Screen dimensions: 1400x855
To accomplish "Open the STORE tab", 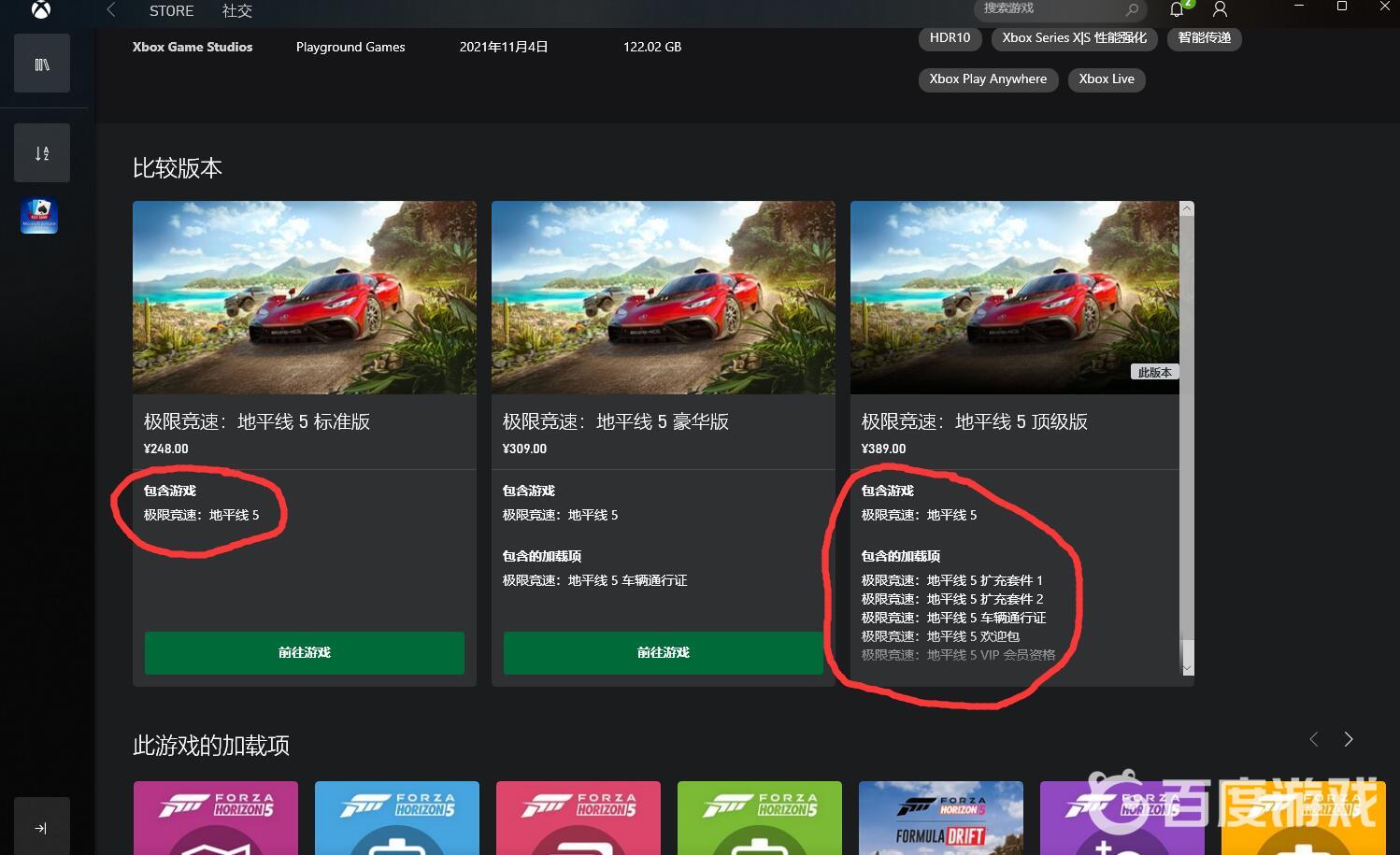I will tap(172, 11).
